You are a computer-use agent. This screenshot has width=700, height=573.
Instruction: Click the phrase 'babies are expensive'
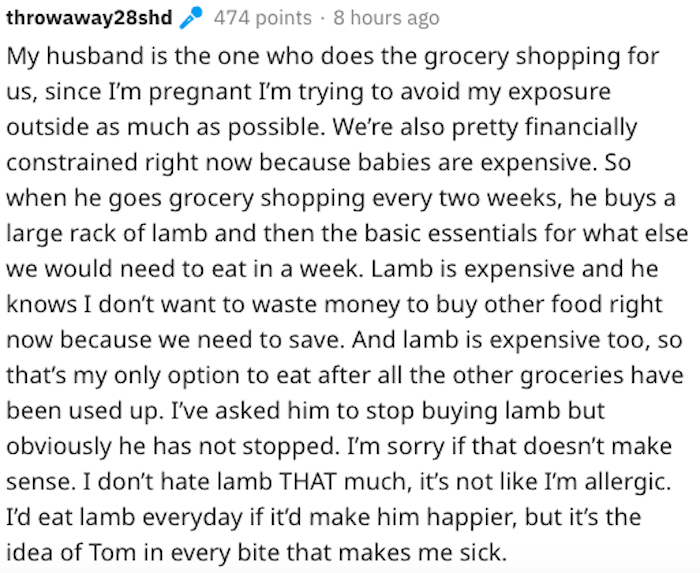(x=477, y=162)
